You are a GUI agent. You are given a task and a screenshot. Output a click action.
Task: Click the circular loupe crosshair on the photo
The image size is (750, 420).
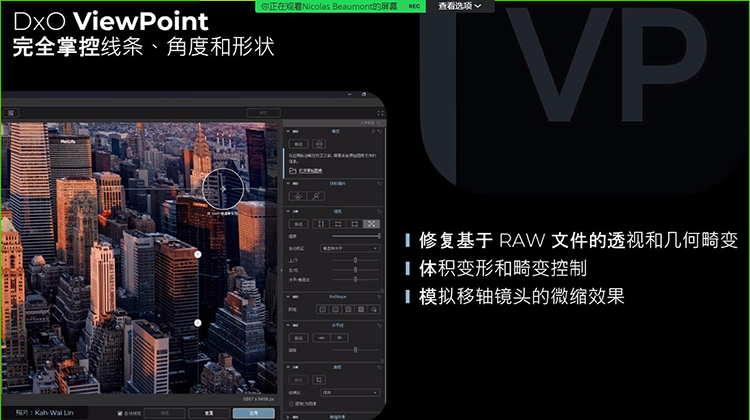[x=223, y=188]
